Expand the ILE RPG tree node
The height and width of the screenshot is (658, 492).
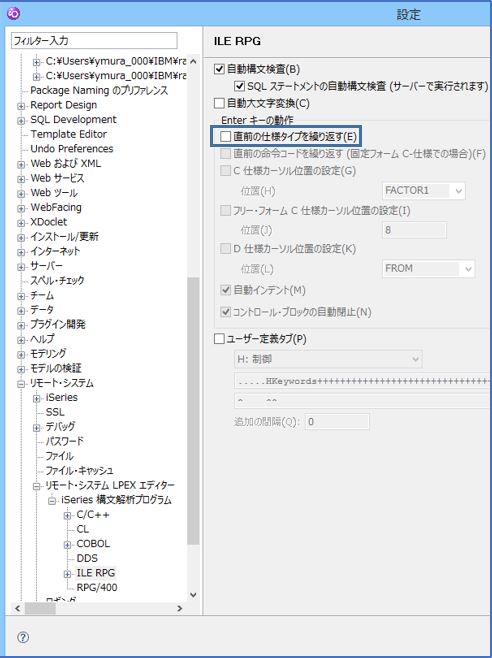pyautogui.click(x=67, y=574)
